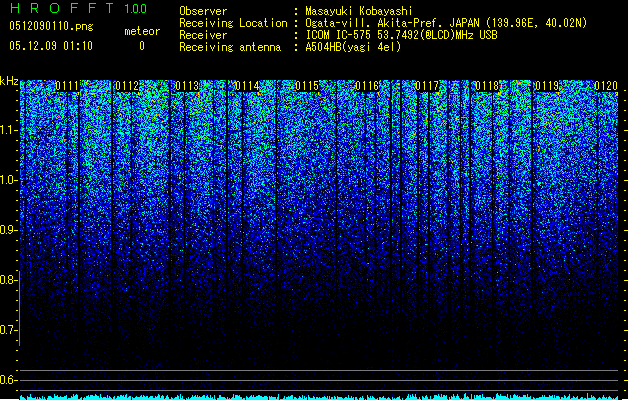Click the observer name Masayuki Kobayashi
The width and height of the screenshot is (629, 400).
[x=359, y=11]
